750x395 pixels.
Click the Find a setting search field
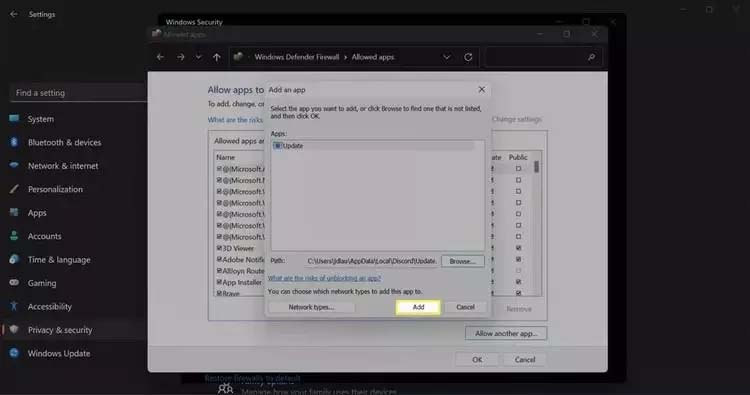[x=78, y=93]
